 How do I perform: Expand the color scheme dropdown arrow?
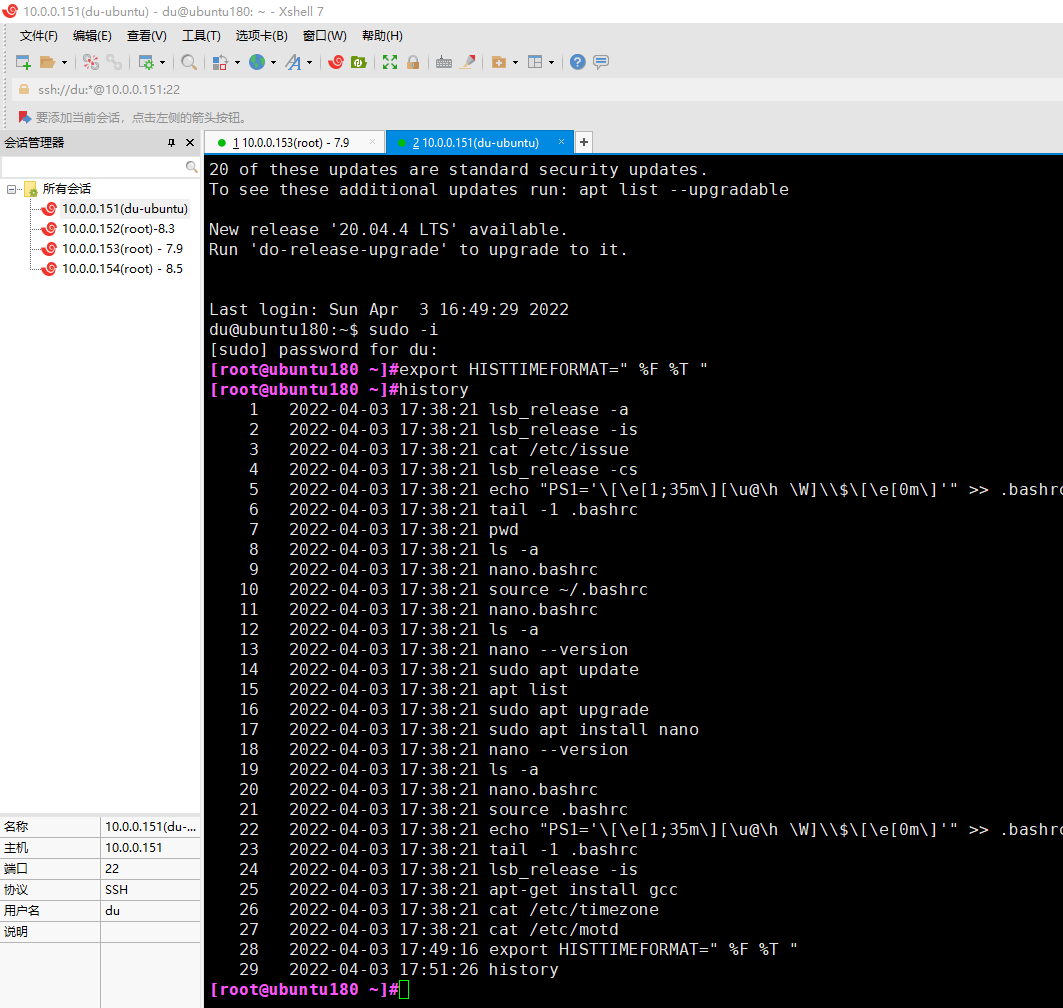coord(237,62)
